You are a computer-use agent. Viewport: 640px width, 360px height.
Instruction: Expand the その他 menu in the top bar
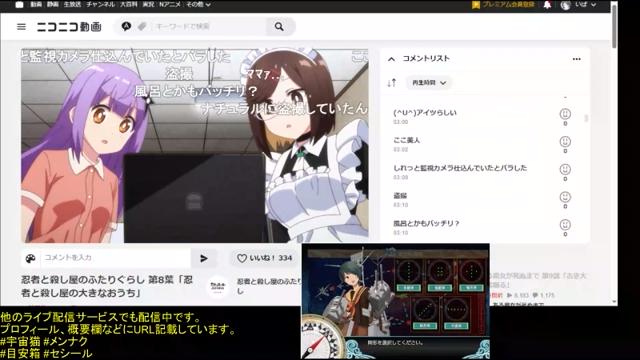(198, 4)
